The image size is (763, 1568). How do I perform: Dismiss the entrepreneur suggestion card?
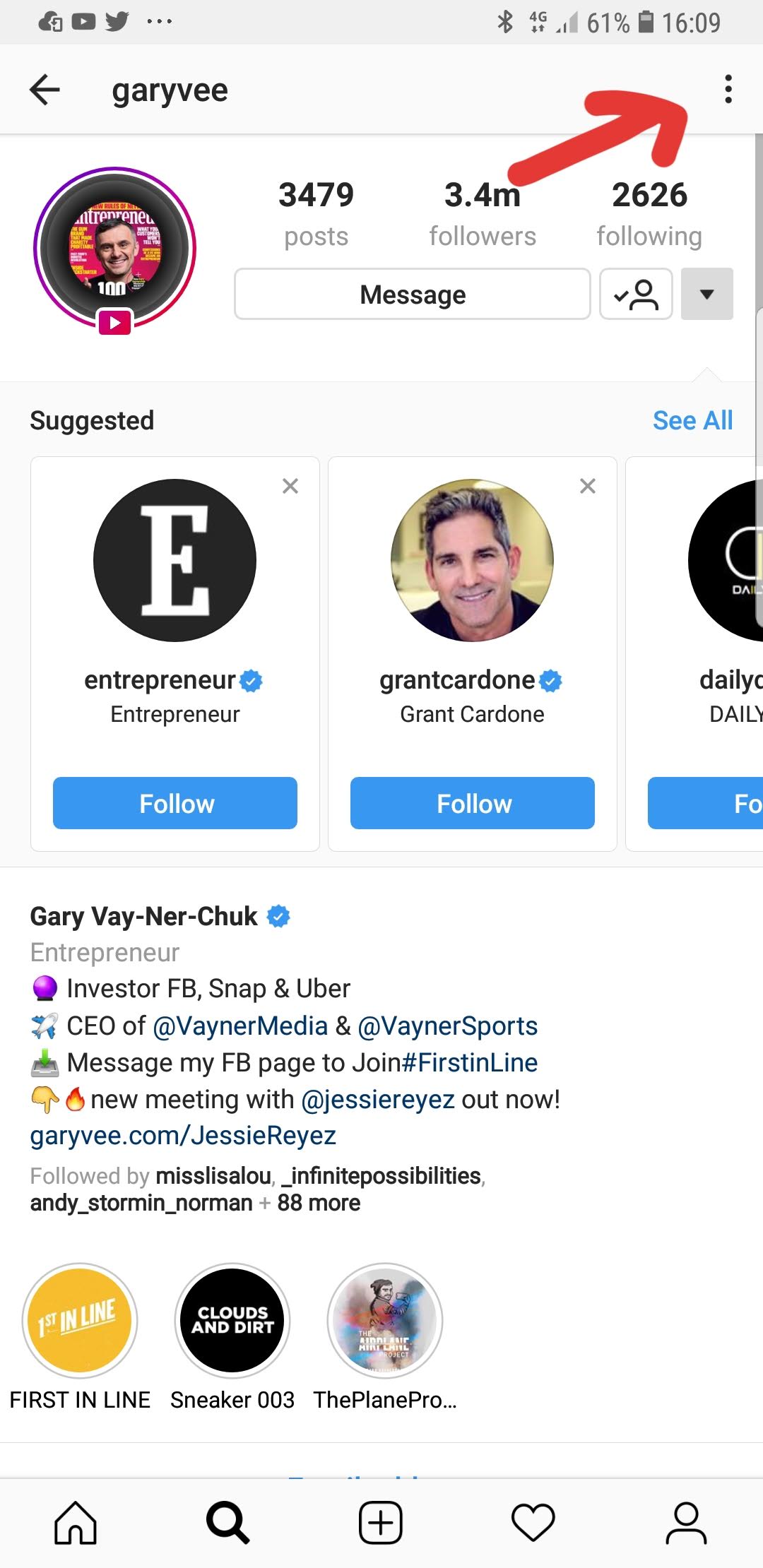(x=290, y=486)
